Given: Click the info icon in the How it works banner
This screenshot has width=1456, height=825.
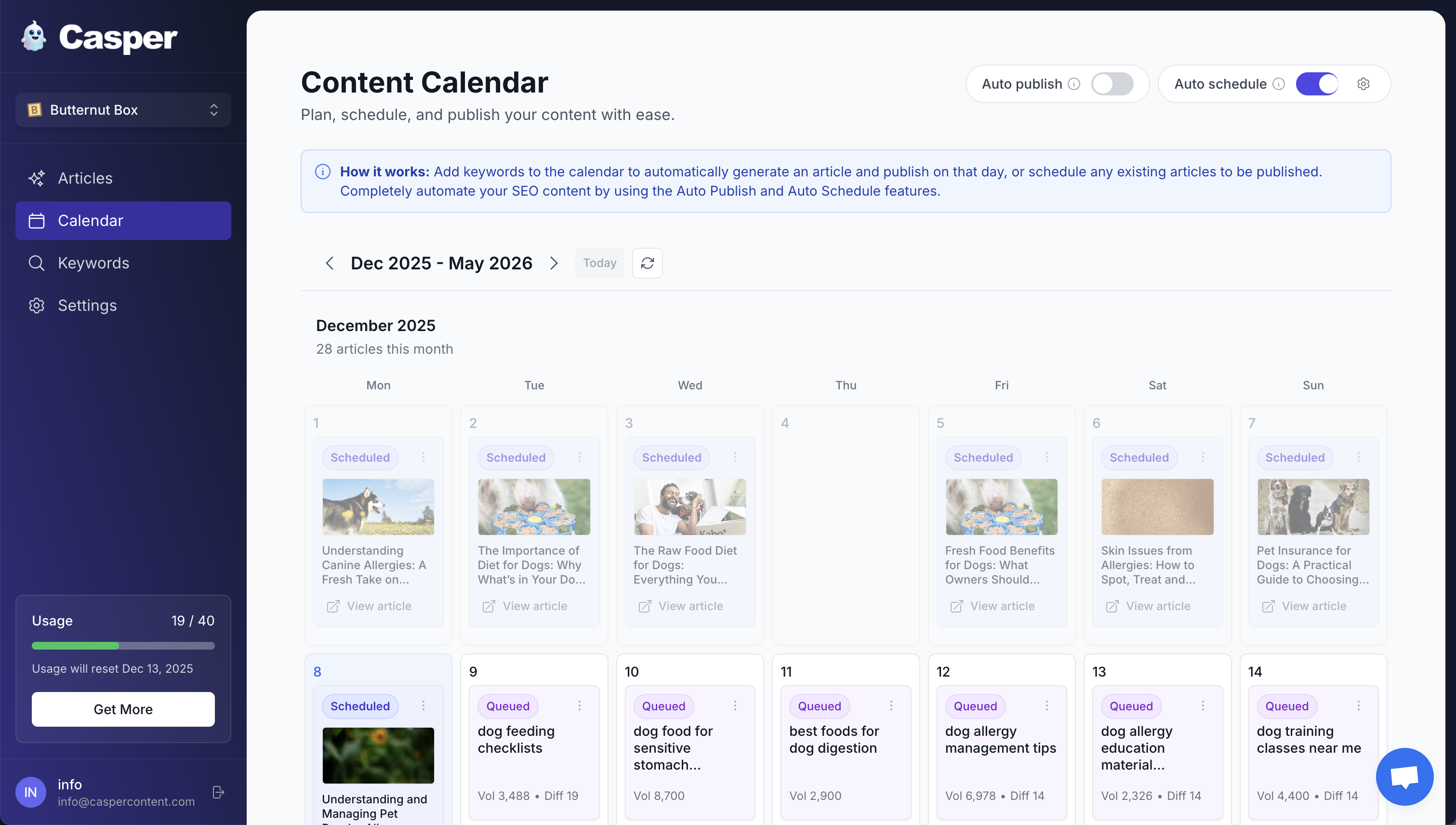Looking at the screenshot, I should 322,171.
